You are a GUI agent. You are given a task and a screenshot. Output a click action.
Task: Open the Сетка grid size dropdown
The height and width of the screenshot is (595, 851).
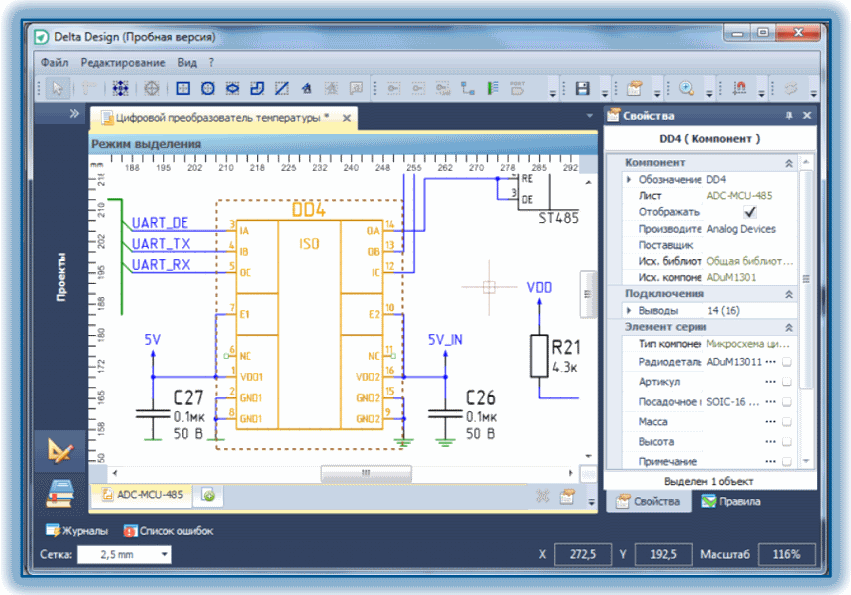click(164, 554)
